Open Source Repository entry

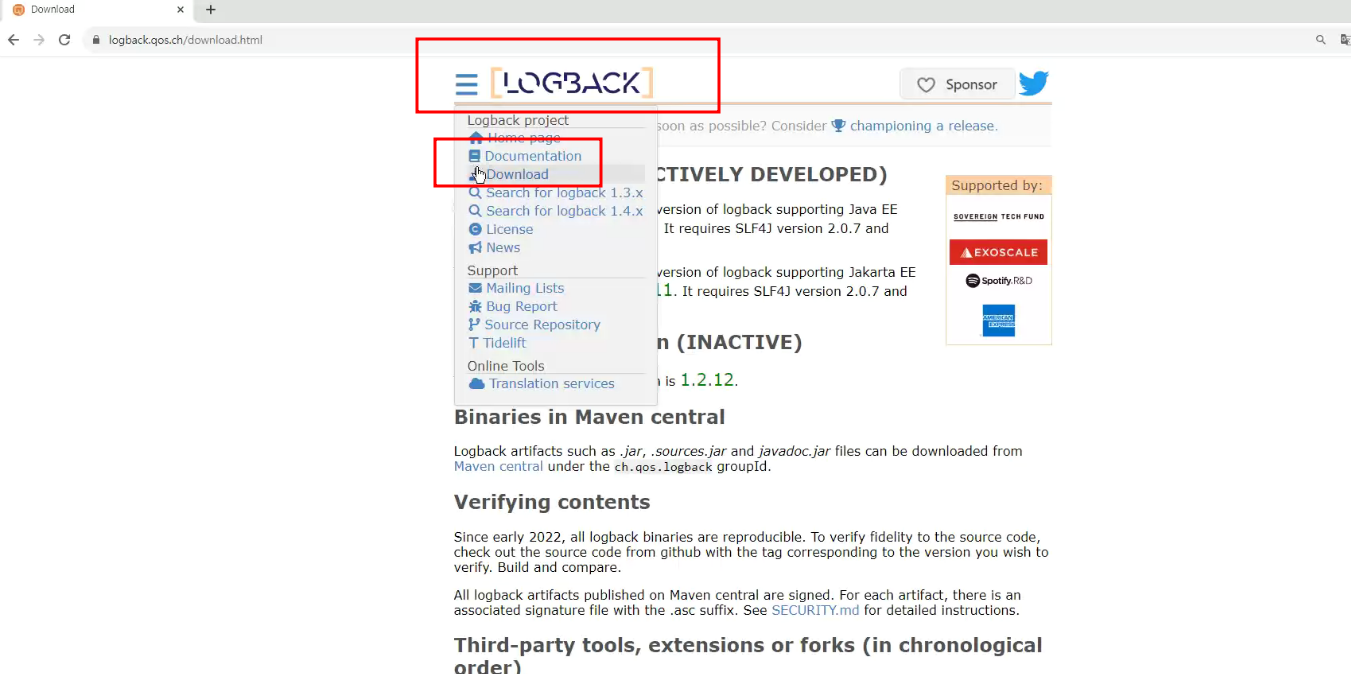click(542, 325)
